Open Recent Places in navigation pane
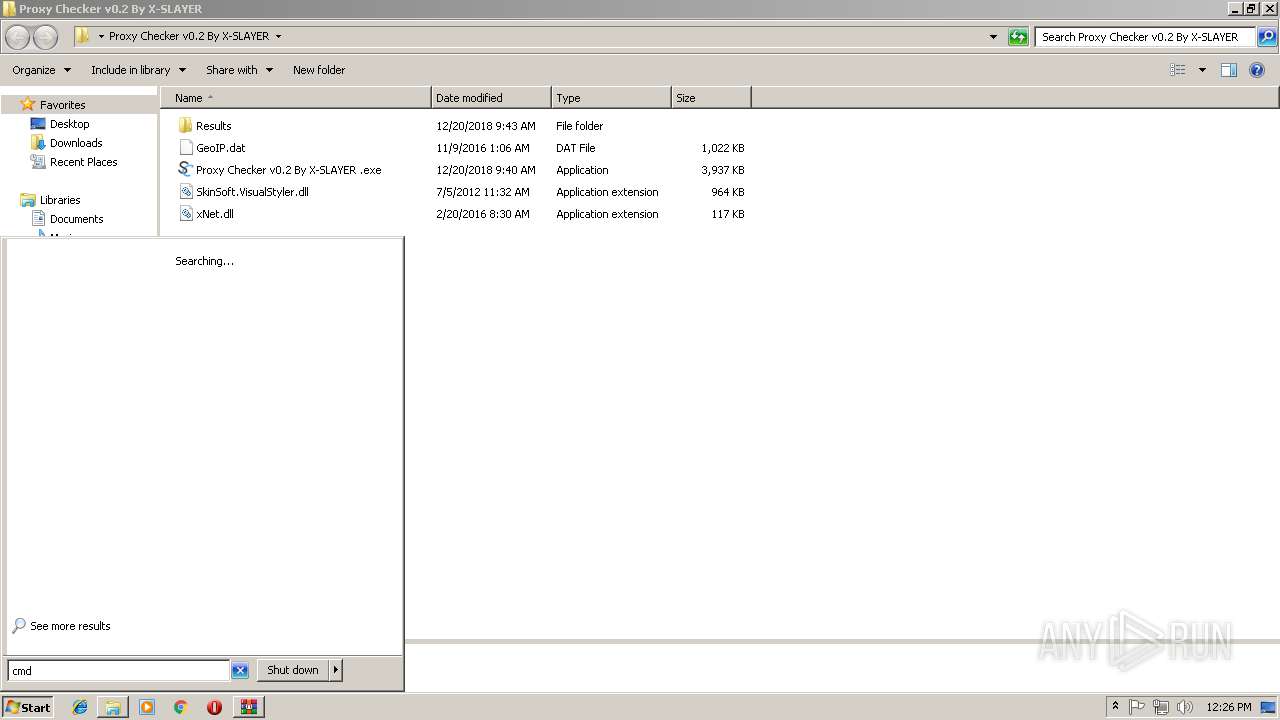 (x=83, y=162)
